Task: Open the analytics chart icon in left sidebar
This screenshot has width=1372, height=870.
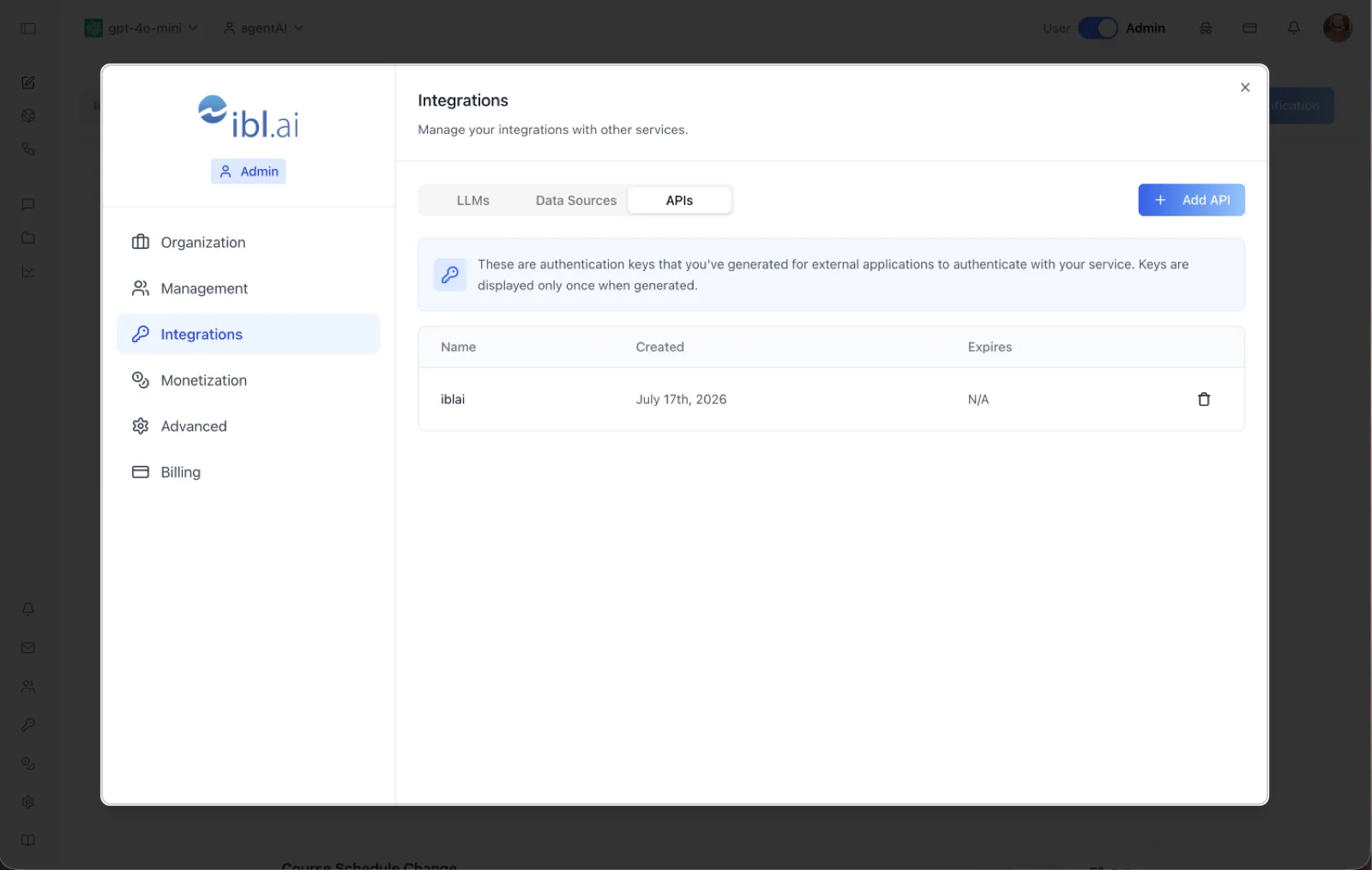Action: (28, 271)
